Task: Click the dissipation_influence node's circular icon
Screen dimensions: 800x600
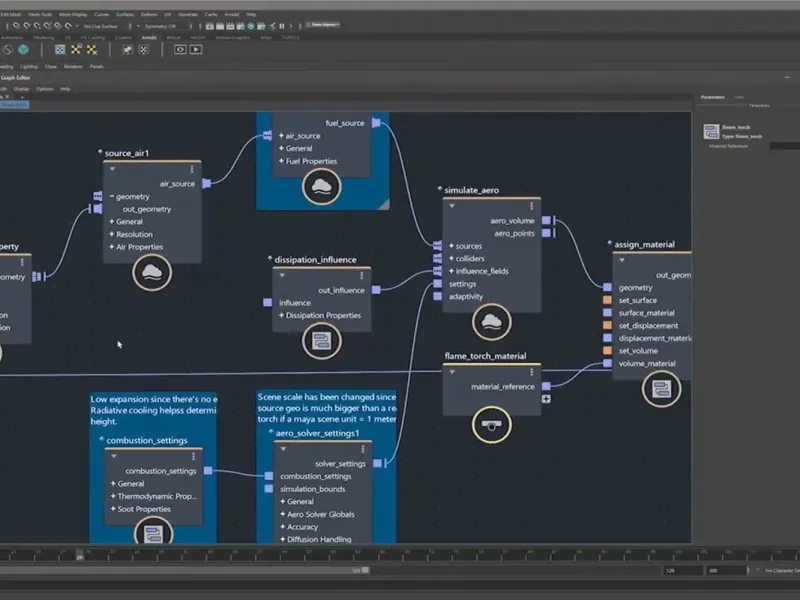Action: 322,340
